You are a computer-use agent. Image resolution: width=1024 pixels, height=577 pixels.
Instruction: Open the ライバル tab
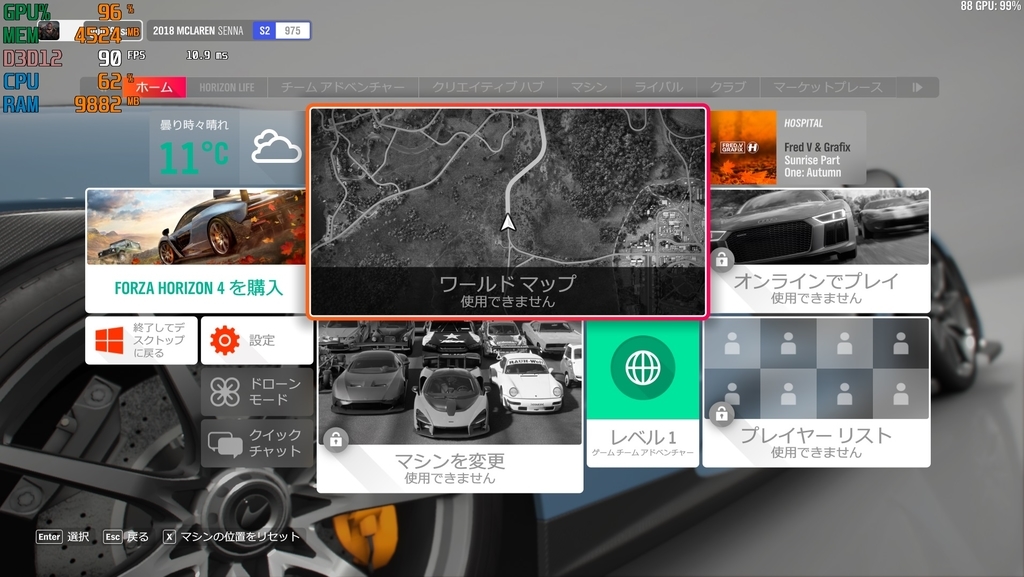658,87
